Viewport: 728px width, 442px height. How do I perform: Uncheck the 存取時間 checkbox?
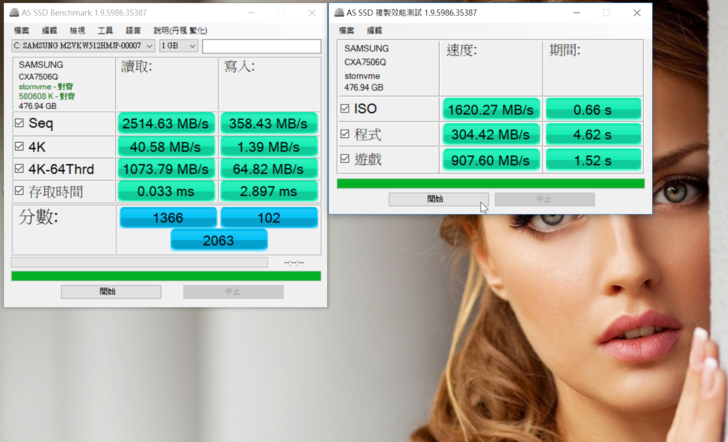click(19, 192)
